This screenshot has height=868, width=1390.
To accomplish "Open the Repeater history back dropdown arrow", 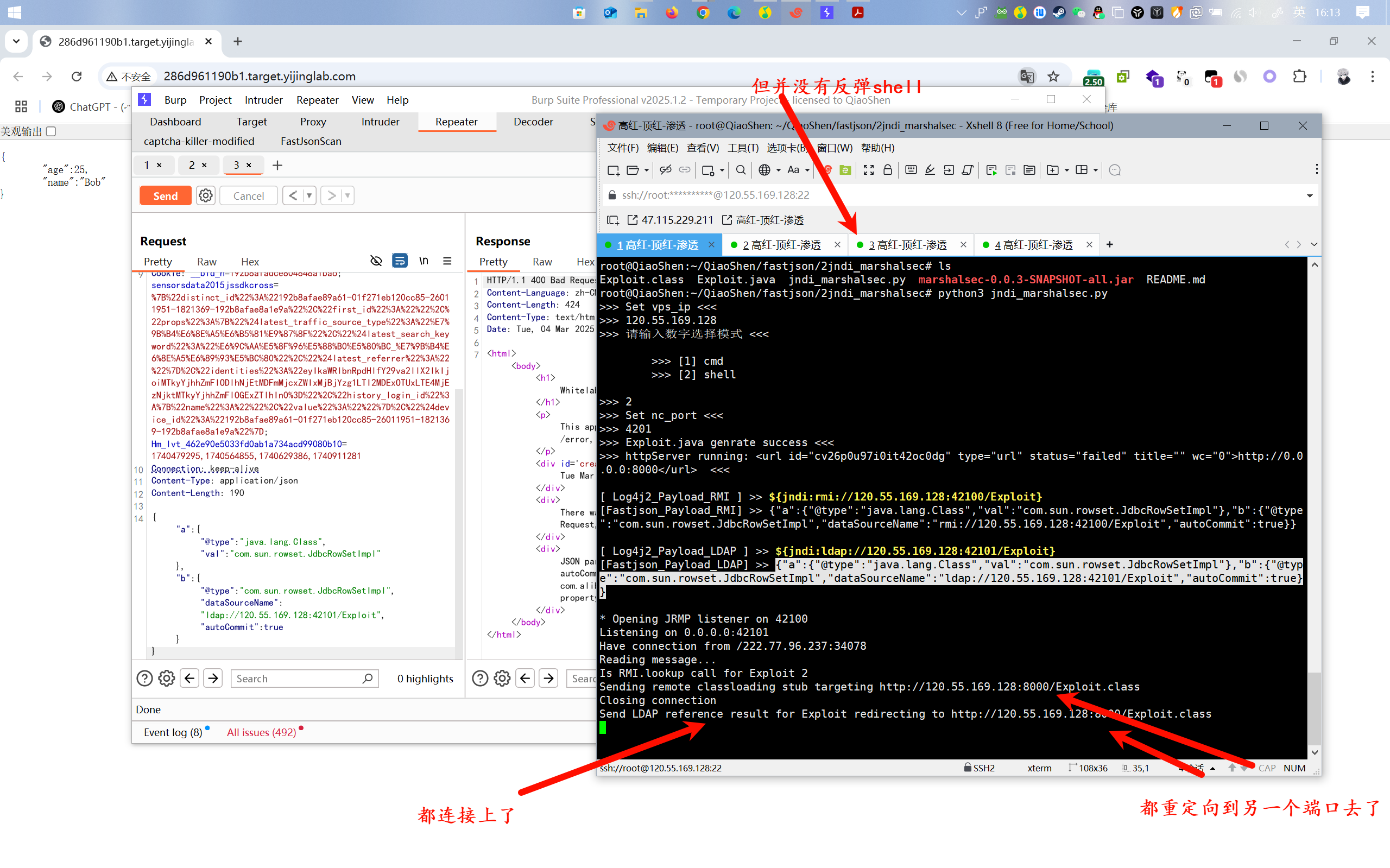I will 309,196.
